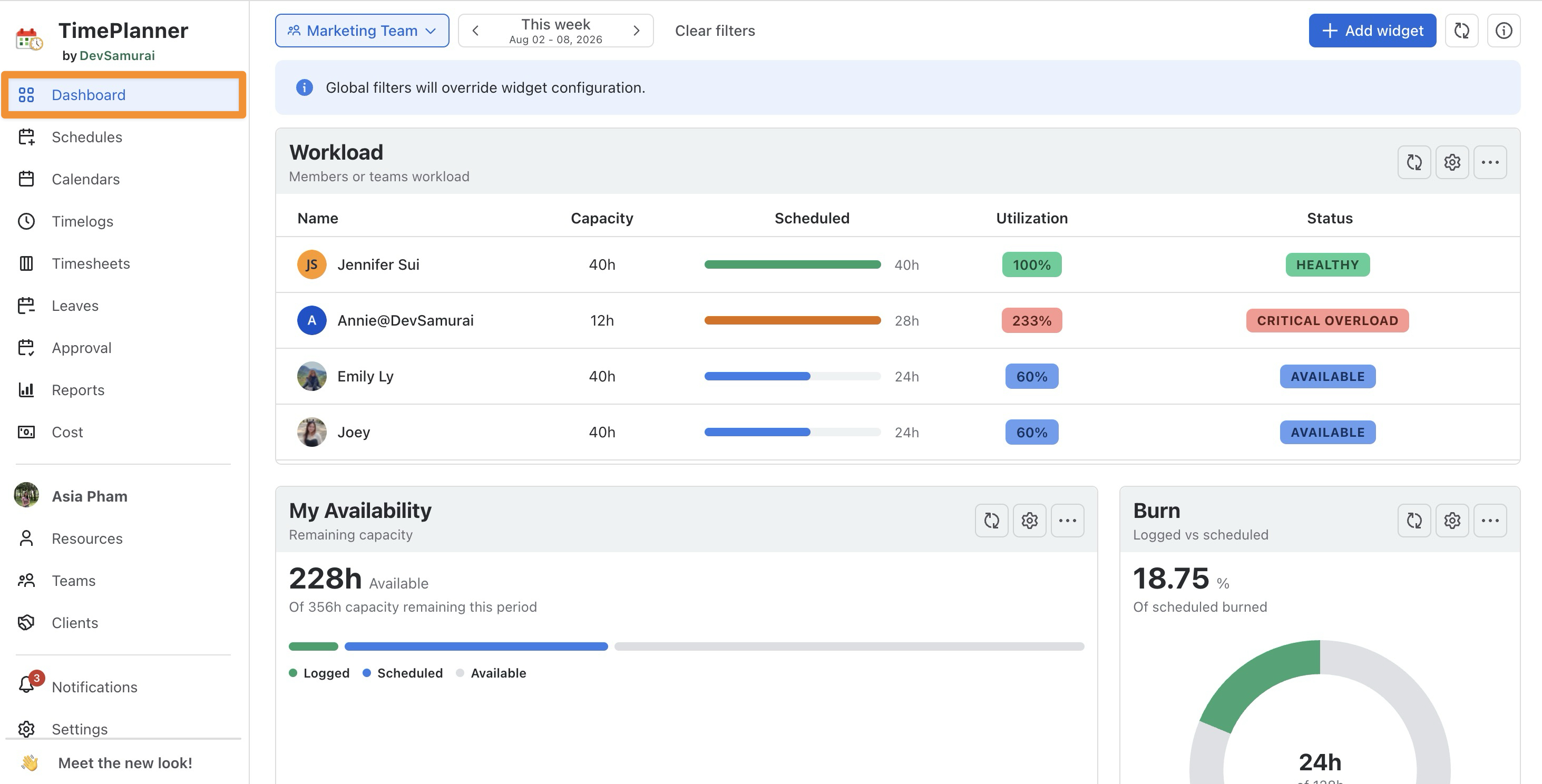Click the Name column header
Viewport: 1542px width, 784px height.
[x=318, y=219]
